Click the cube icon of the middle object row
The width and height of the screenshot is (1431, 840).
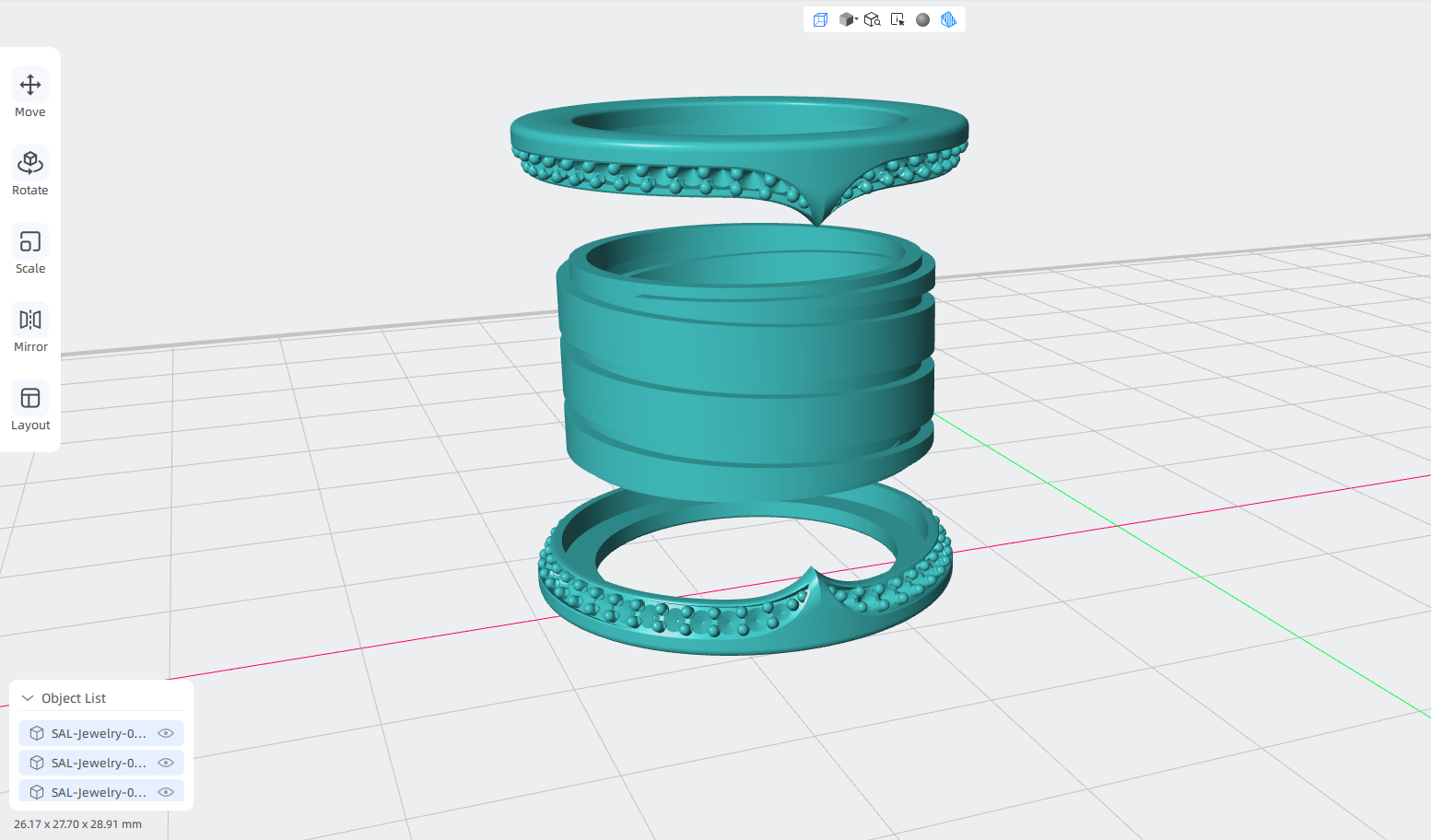tap(37, 763)
